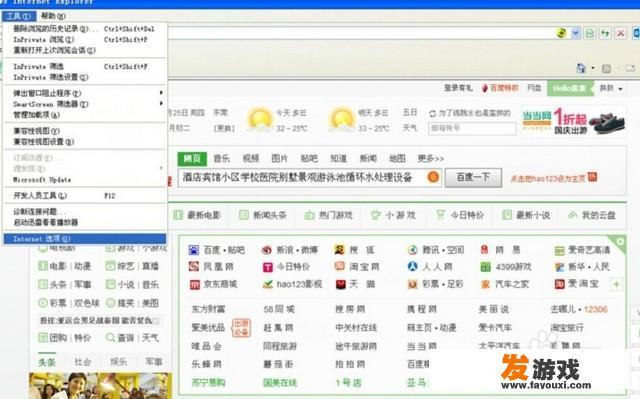The height and width of the screenshot is (399, 640).
Task: Expand the address bar dropdown arrow
Action: pos(576,33)
